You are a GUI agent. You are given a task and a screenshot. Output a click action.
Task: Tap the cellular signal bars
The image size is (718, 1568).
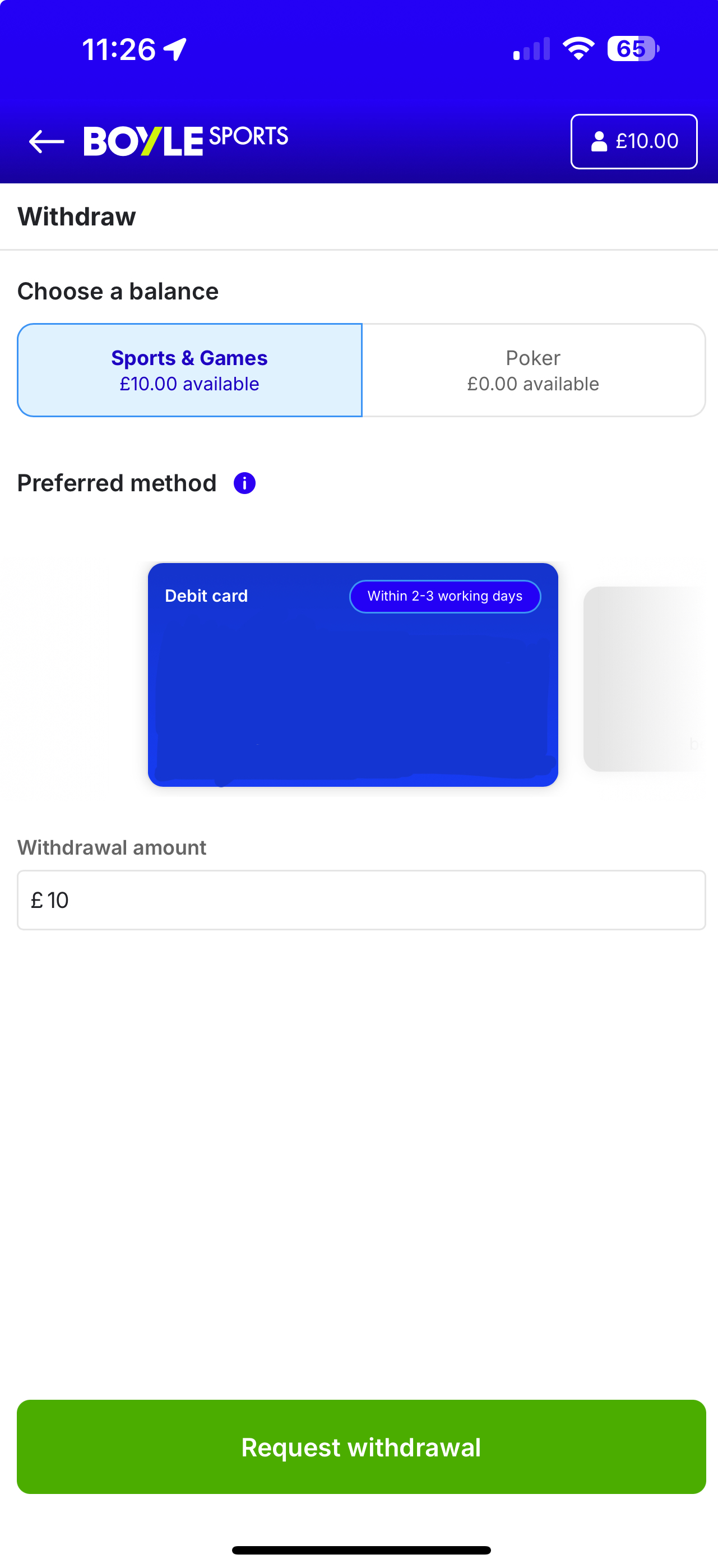[531, 50]
